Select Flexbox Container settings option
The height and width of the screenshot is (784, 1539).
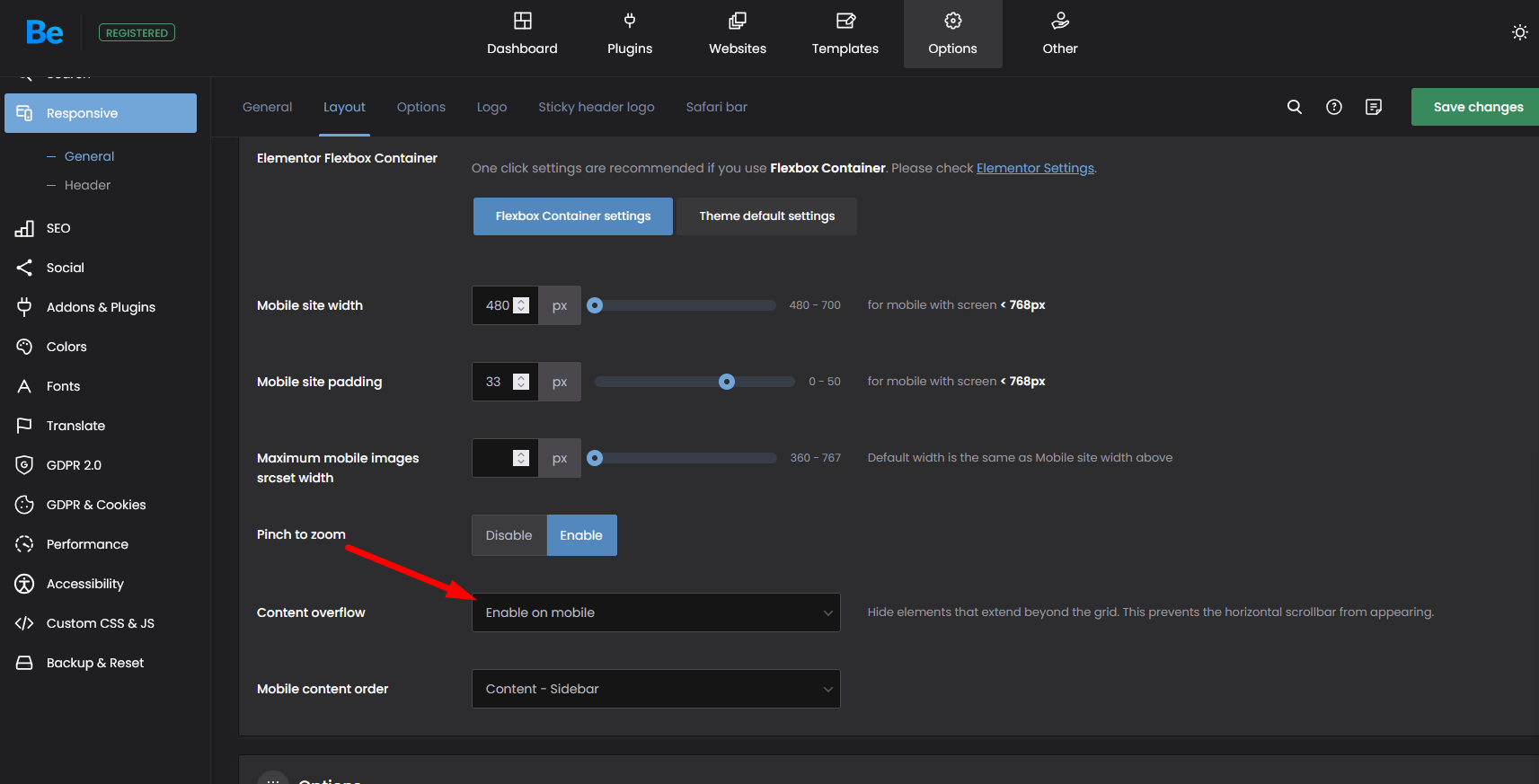tap(573, 216)
